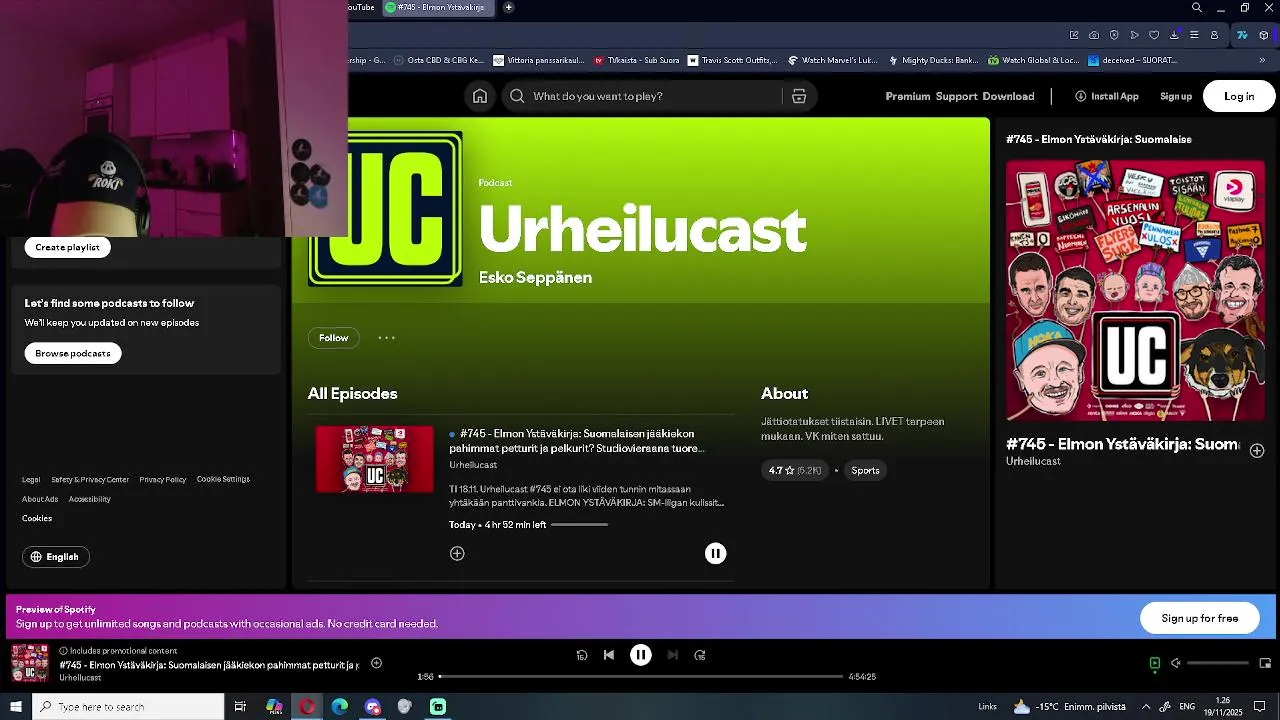1280x720 pixels.
Task: Expand the bookmarks bar overflow chevron
Action: pos(1264,60)
